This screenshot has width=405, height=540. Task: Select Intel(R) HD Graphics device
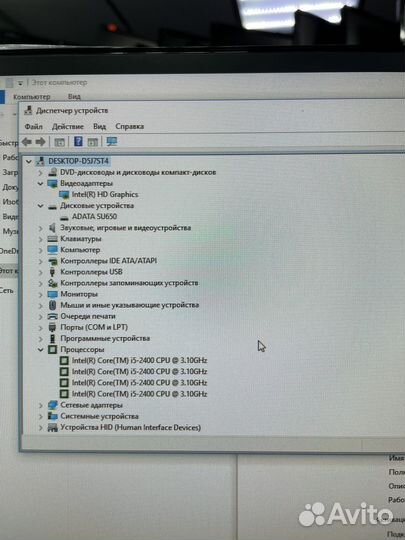105,195
